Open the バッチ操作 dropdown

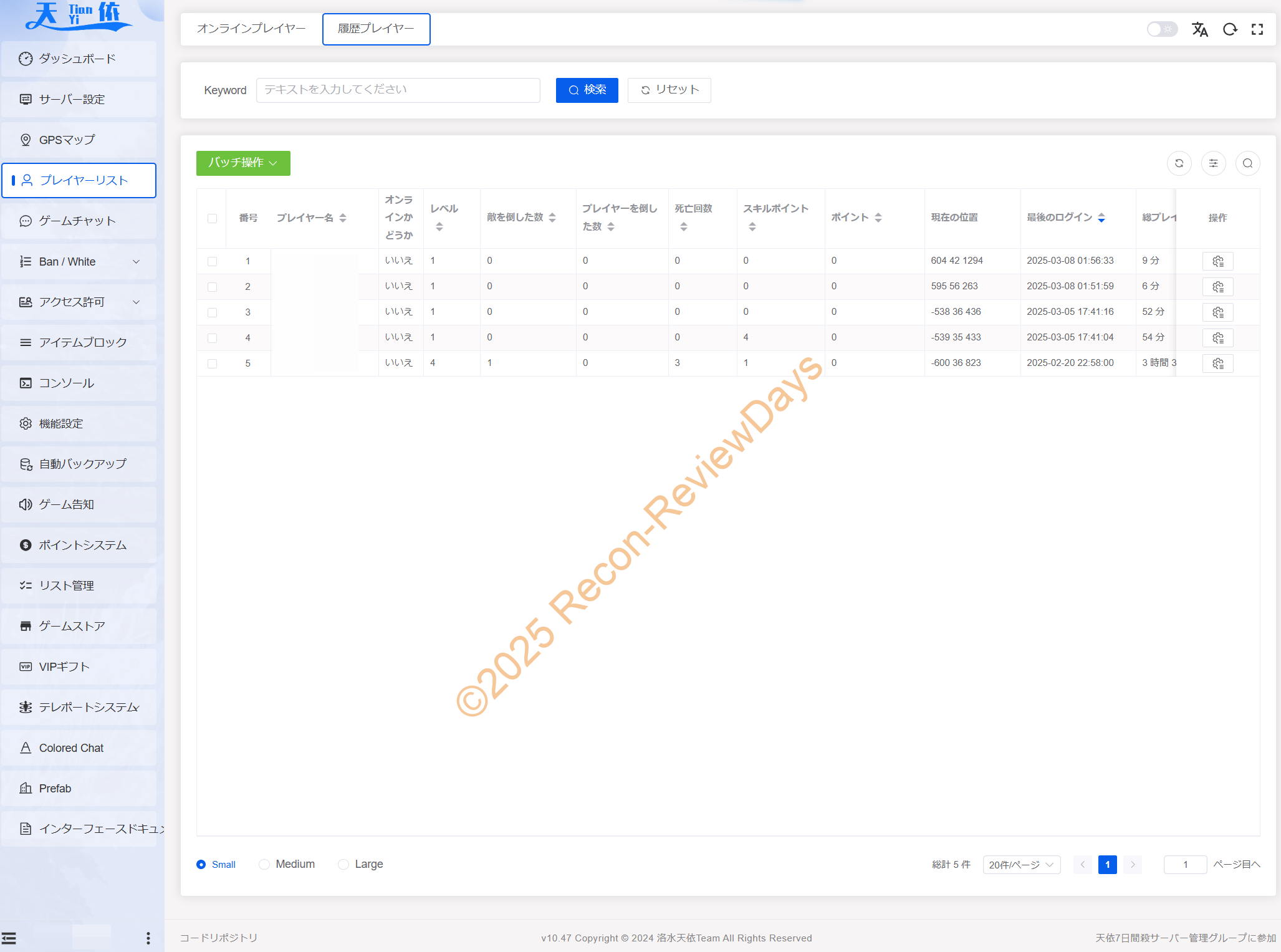tap(243, 163)
